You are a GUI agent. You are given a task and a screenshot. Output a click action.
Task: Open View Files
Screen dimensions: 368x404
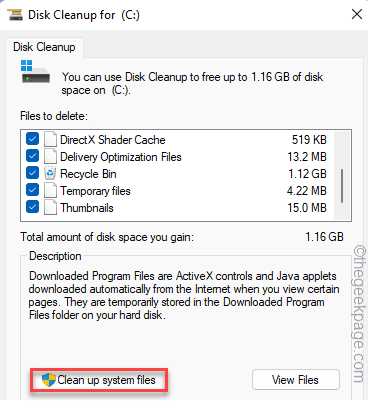(296, 380)
